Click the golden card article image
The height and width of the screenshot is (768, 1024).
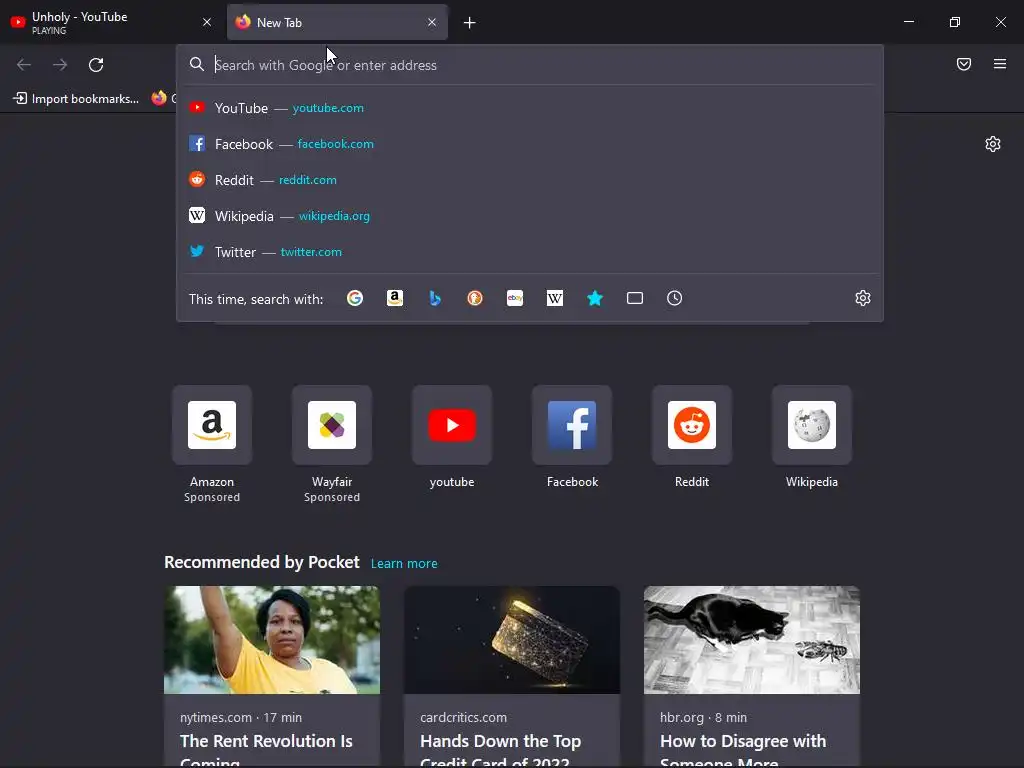[x=512, y=640]
